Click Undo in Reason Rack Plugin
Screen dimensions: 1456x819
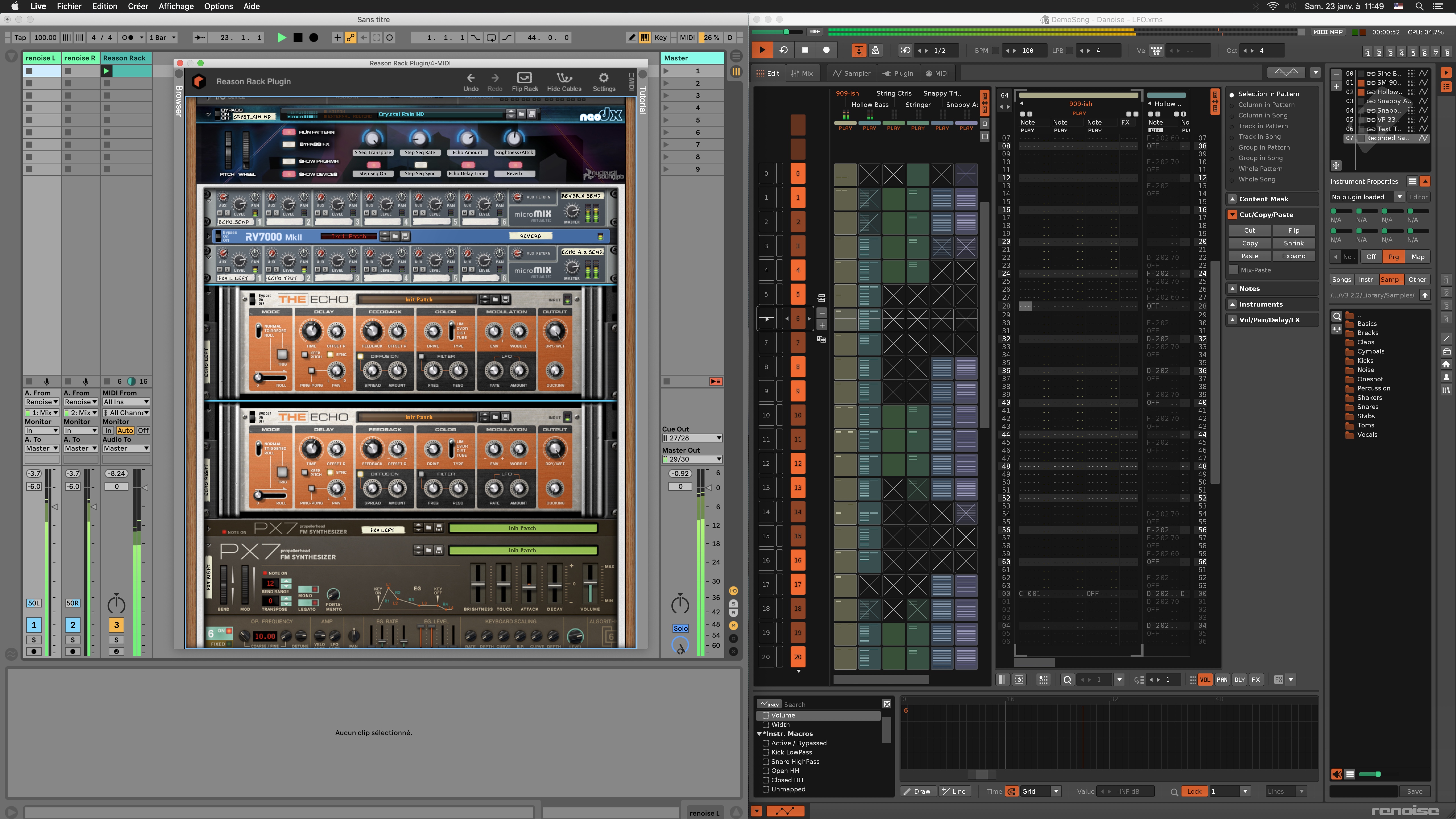pos(470,82)
